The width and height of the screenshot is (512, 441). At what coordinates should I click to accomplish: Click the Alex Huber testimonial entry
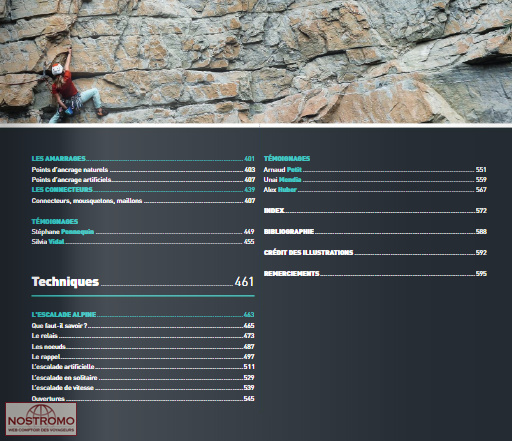[x=375, y=190]
